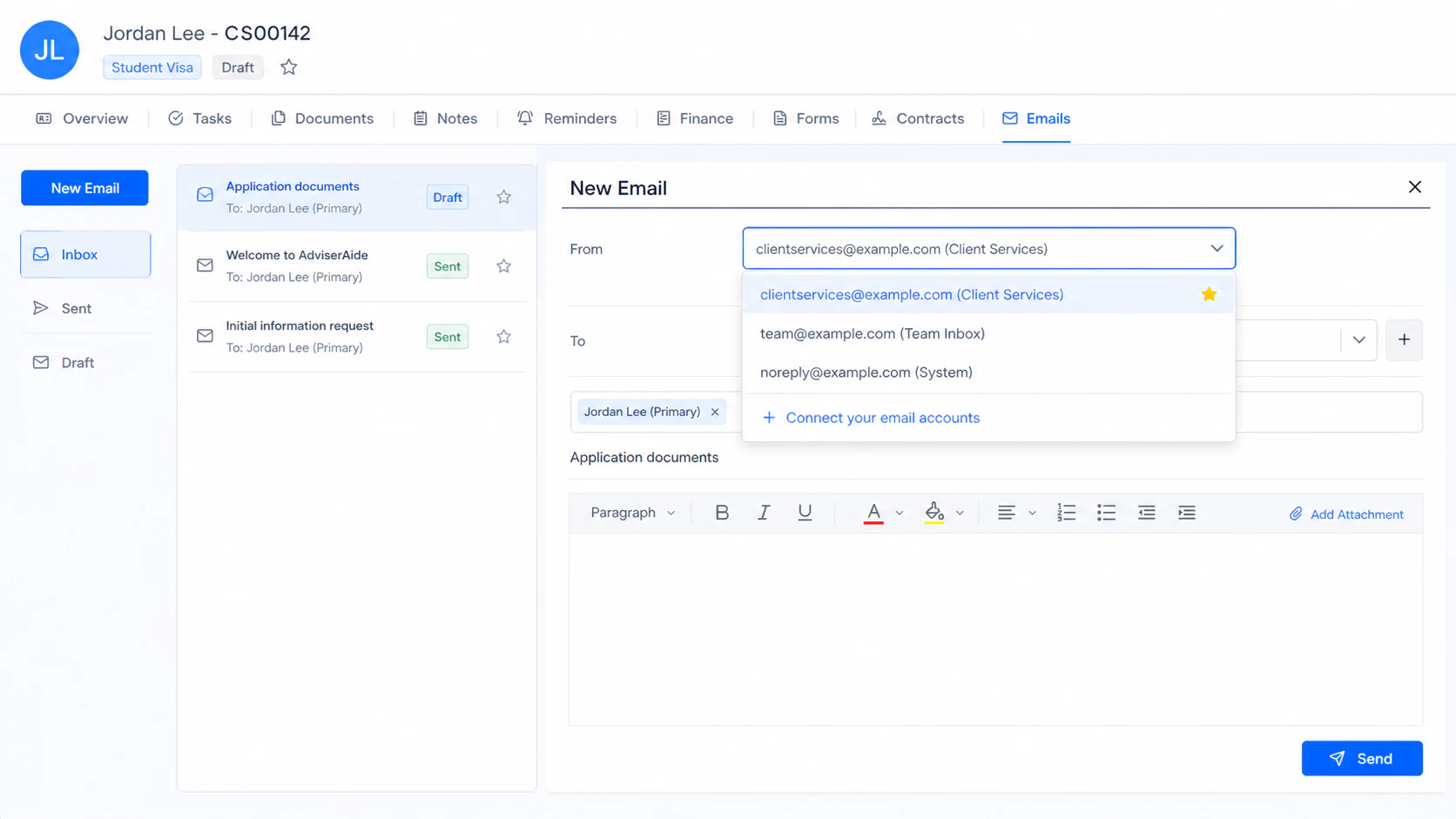The height and width of the screenshot is (819, 1456).
Task: Expand the alignment options arrow
Action: point(1032,514)
